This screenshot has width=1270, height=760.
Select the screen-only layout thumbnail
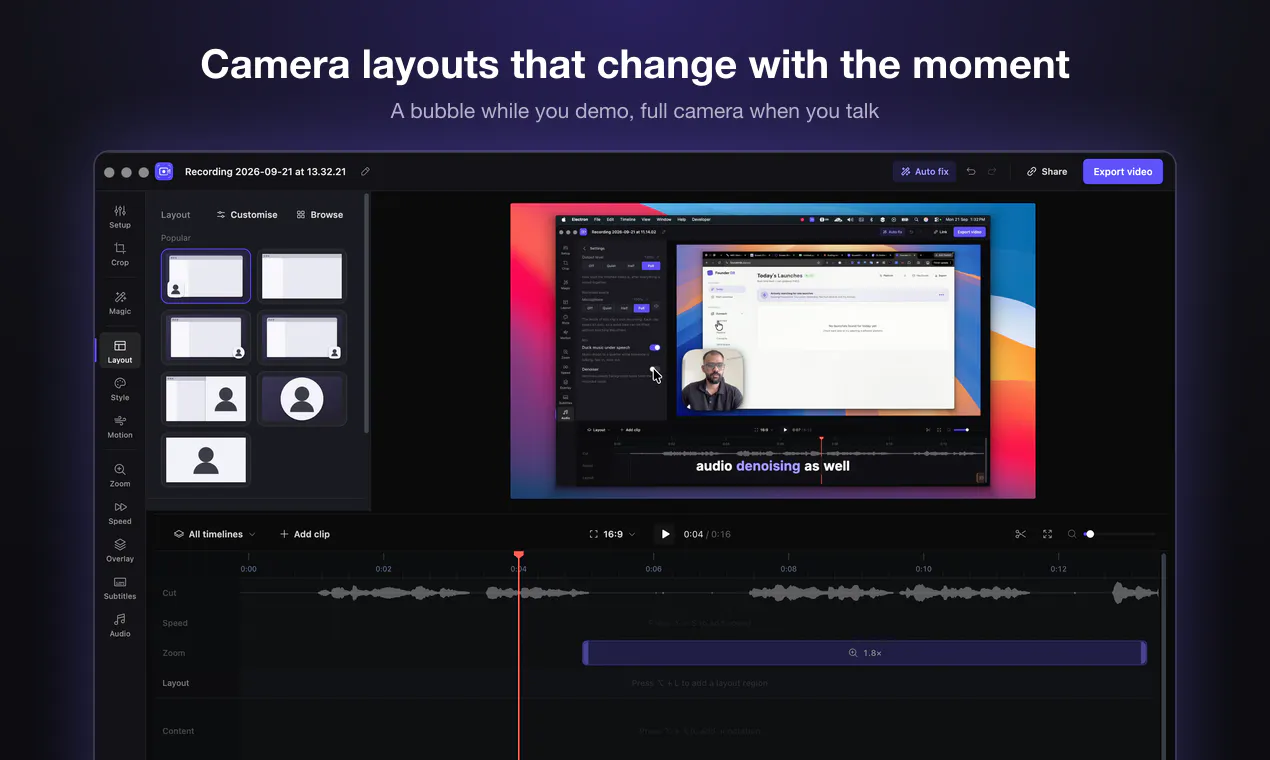tap(302, 276)
